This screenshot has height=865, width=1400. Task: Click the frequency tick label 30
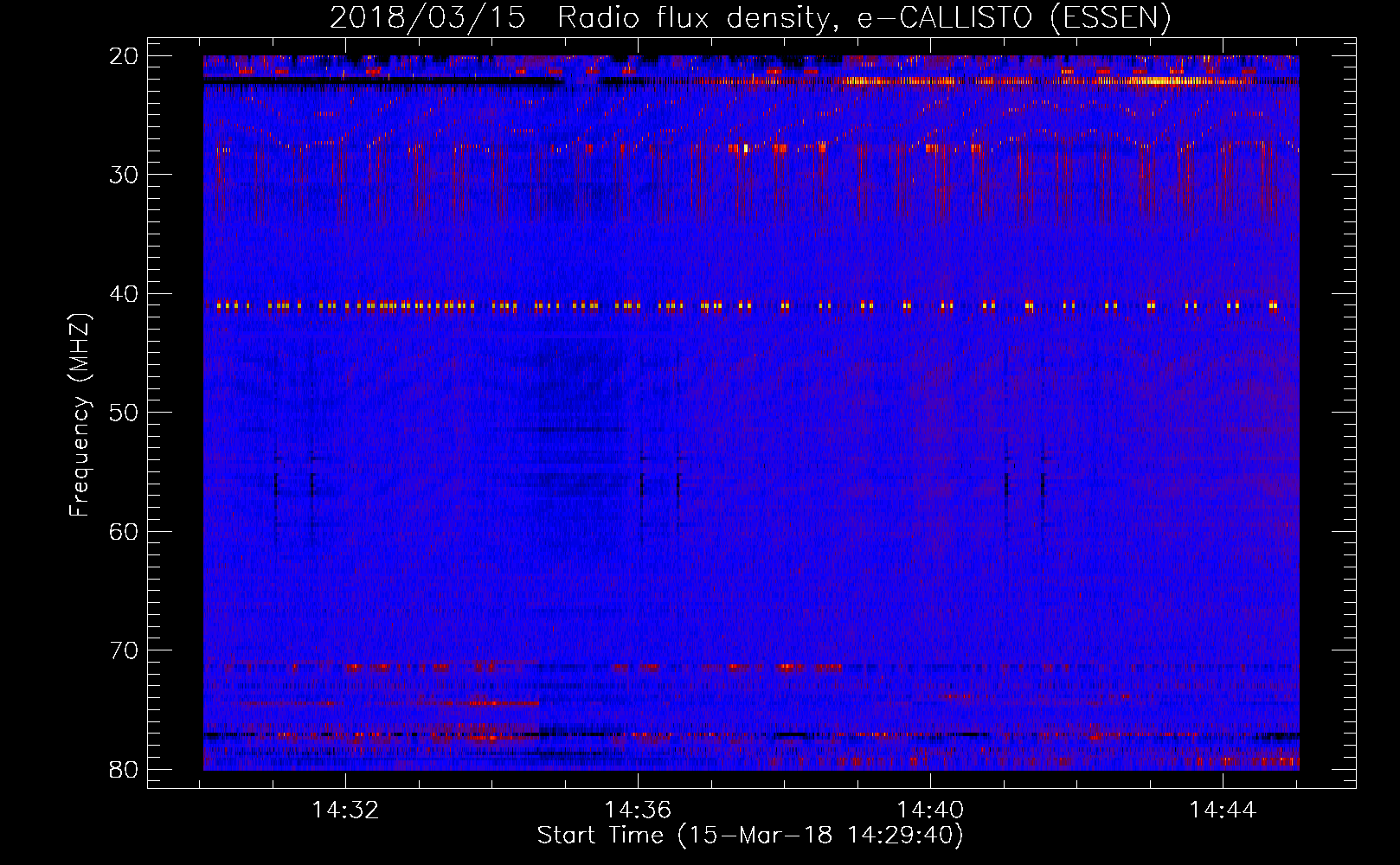[x=125, y=175]
